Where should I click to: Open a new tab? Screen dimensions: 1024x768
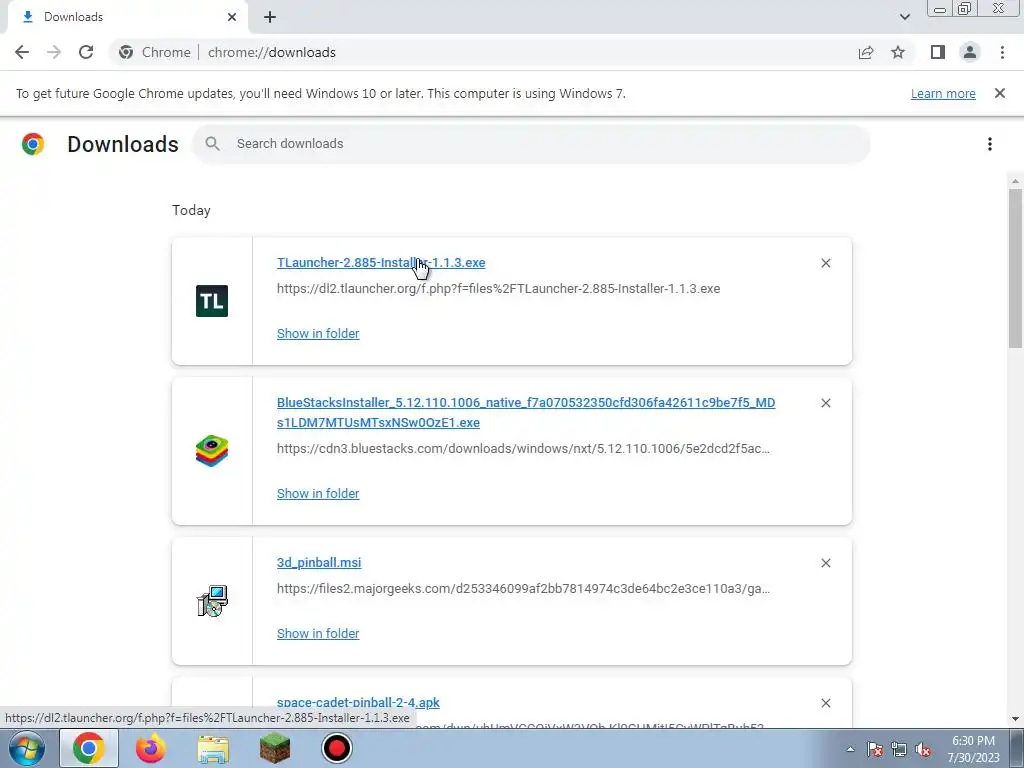click(270, 17)
